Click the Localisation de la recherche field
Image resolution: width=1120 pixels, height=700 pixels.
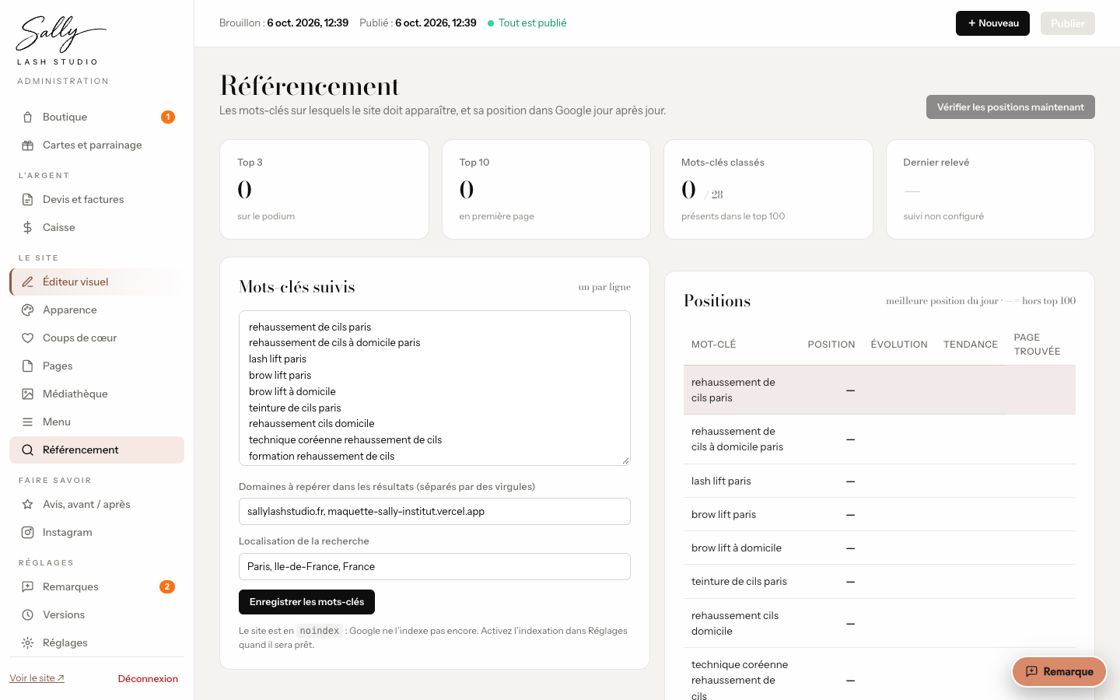pos(434,566)
